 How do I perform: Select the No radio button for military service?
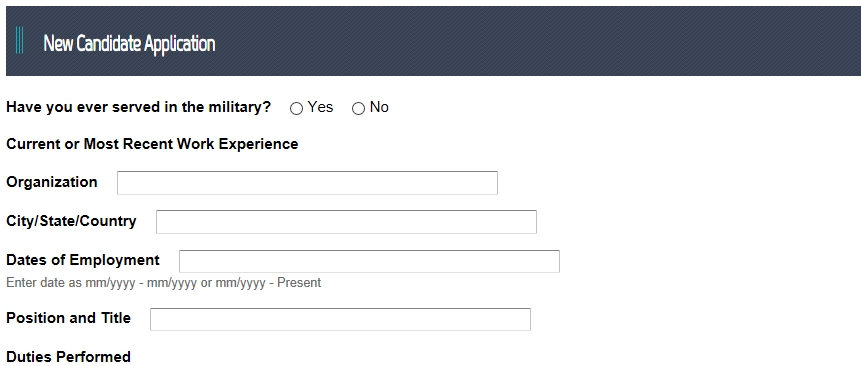[x=358, y=109]
